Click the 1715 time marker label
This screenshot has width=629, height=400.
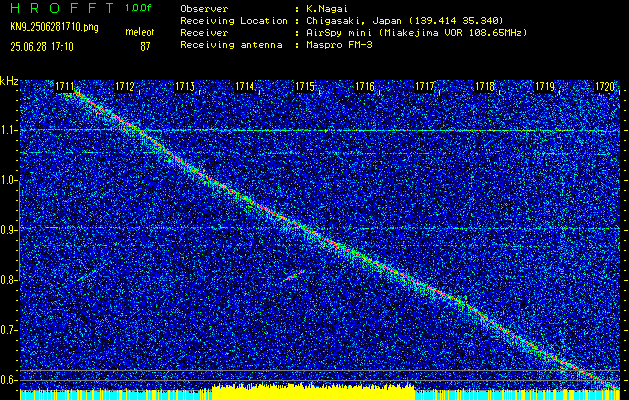(x=305, y=87)
